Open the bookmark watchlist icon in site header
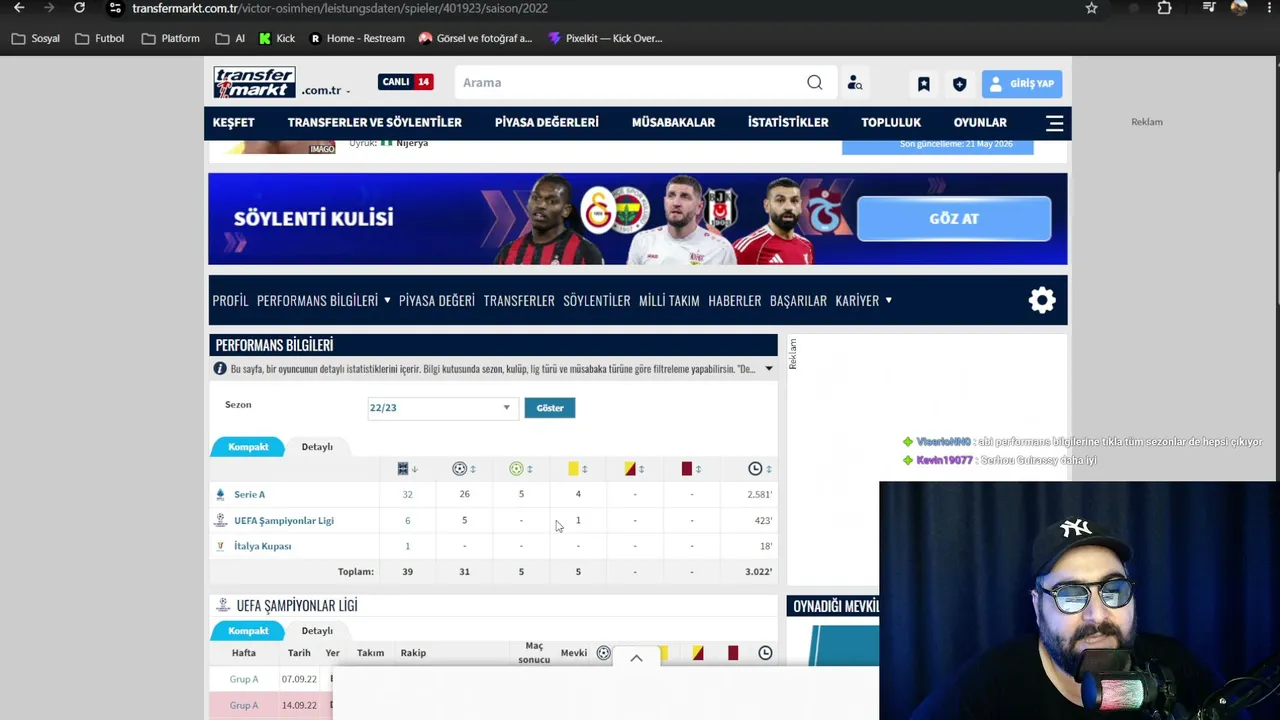Screen dimensions: 1280x720 click(924, 84)
